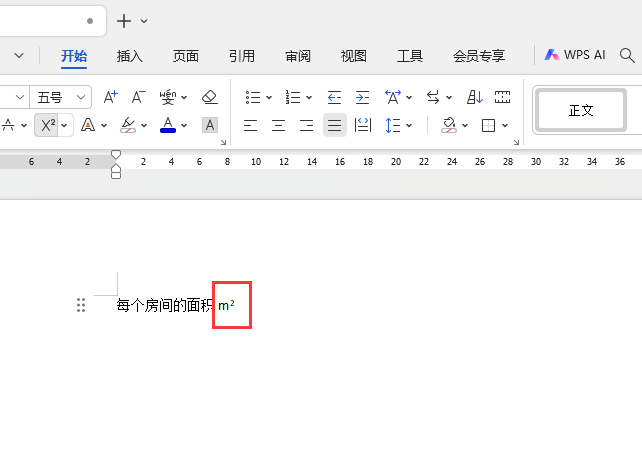The image size is (642, 453).
Task: Click the m² text in document
Action: (x=226, y=305)
